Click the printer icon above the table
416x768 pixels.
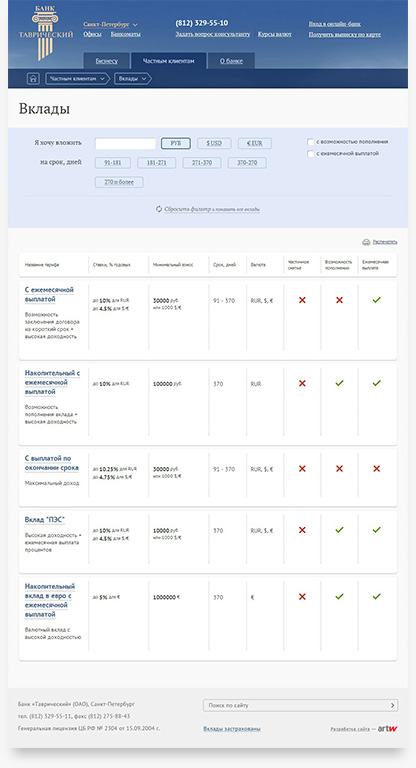(366, 242)
